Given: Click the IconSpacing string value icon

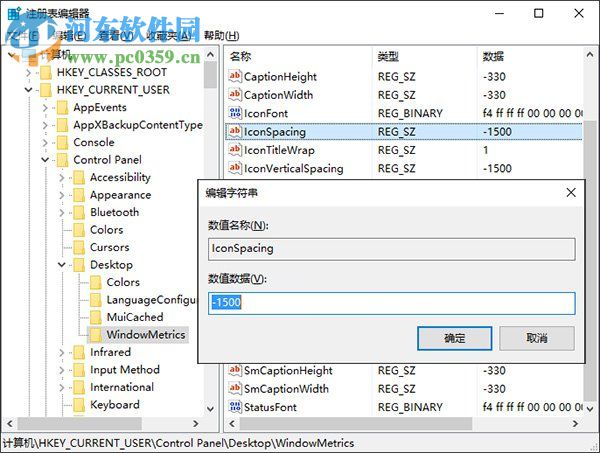Looking at the screenshot, I should tap(235, 132).
